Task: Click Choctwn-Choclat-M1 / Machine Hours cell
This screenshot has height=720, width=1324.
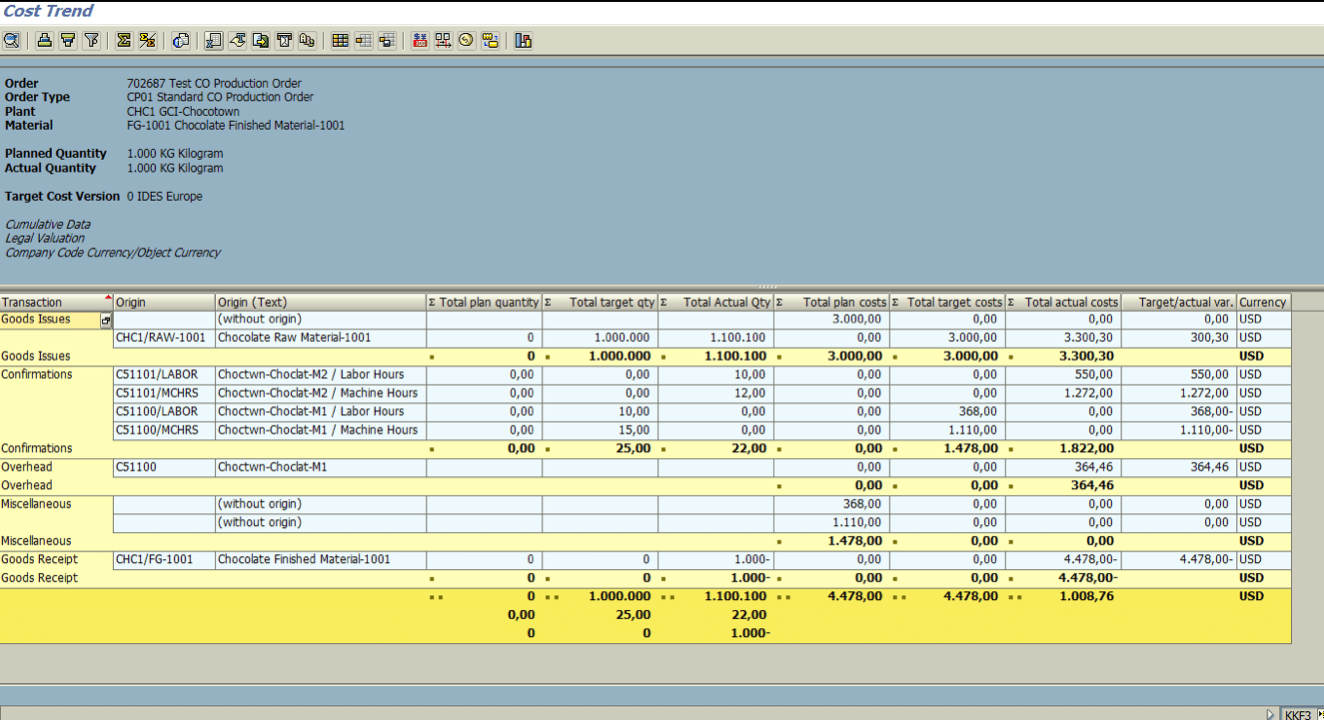Action: click(321, 430)
